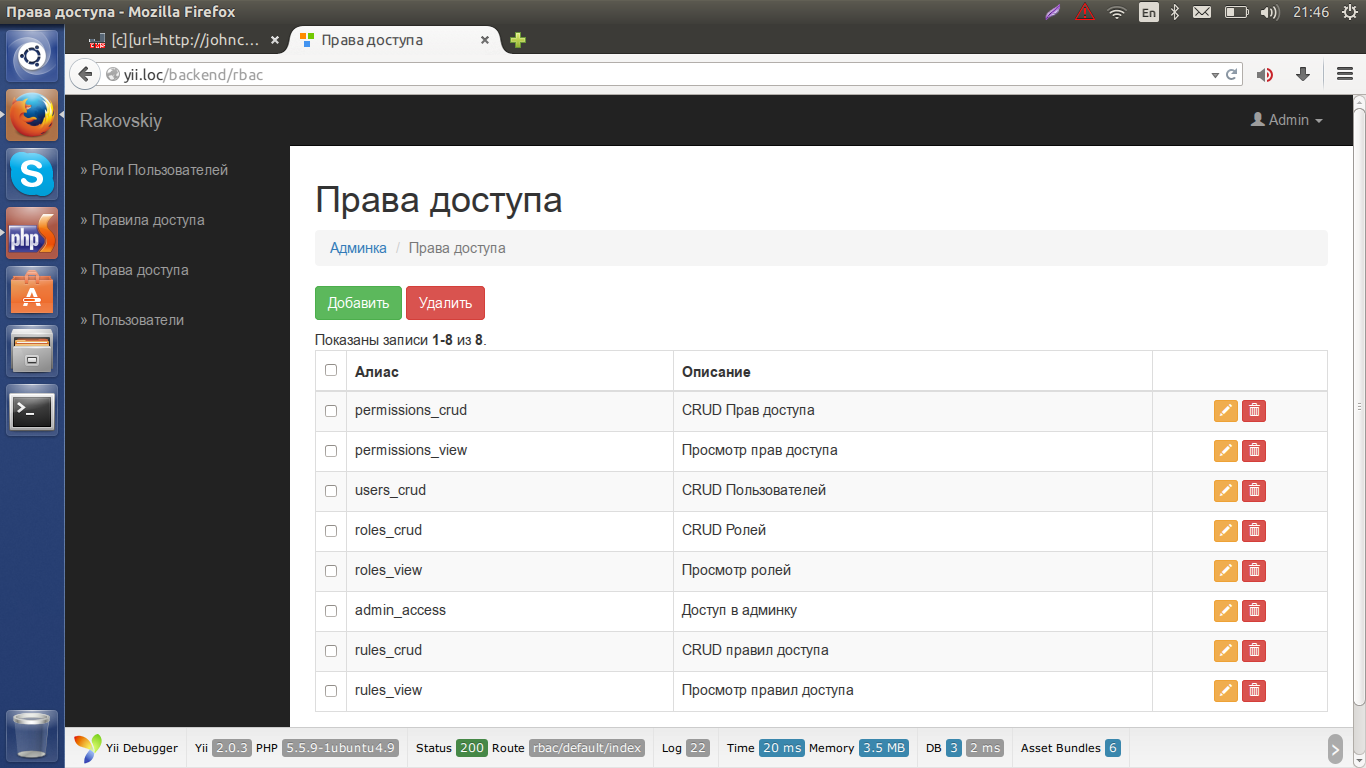Image resolution: width=1366 pixels, height=768 pixels.
Task: Launch Skype from the Ubuntu dock
Action: click(32, 174)
